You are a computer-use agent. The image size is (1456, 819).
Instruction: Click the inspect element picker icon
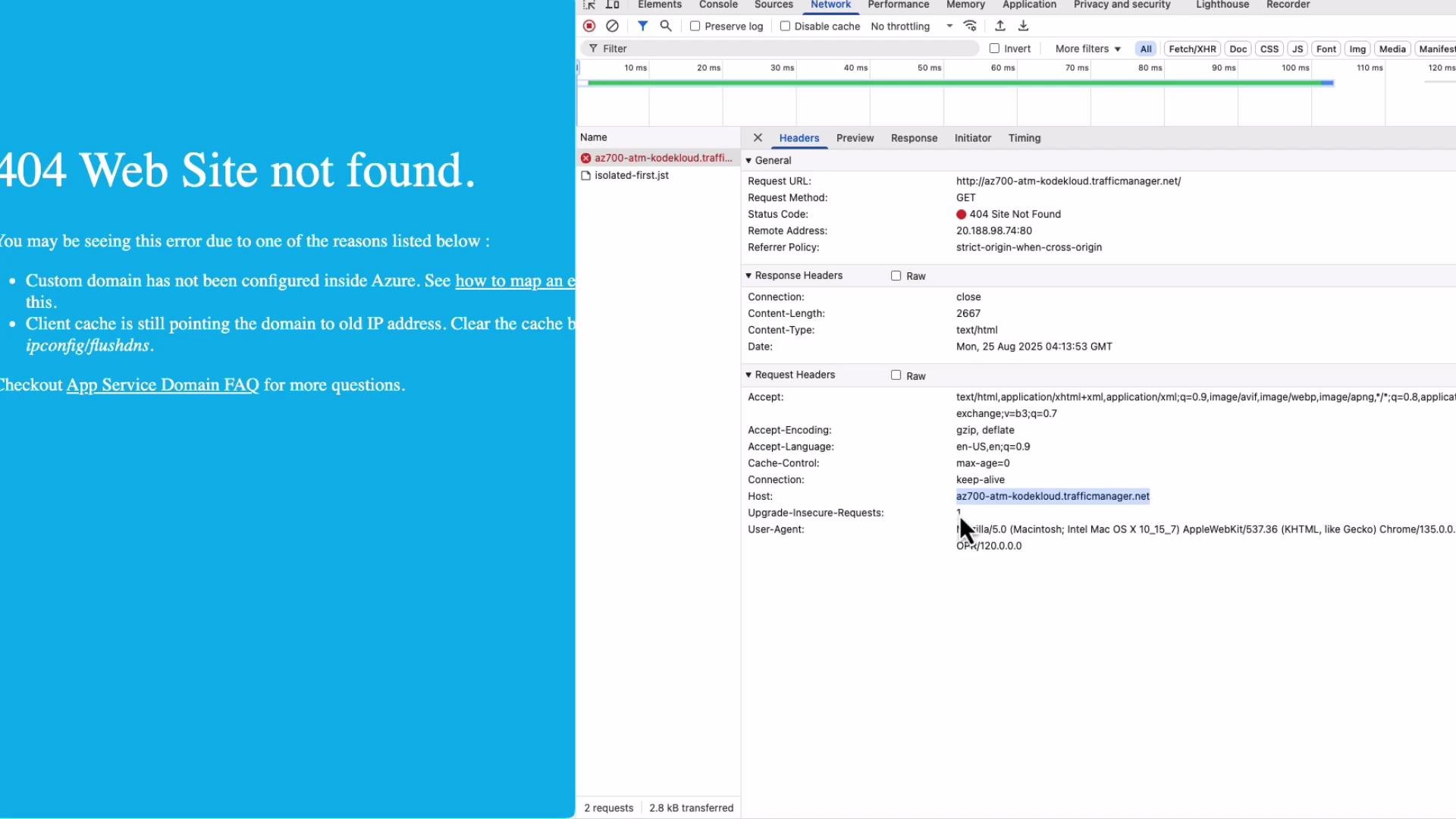pos(589,5)
